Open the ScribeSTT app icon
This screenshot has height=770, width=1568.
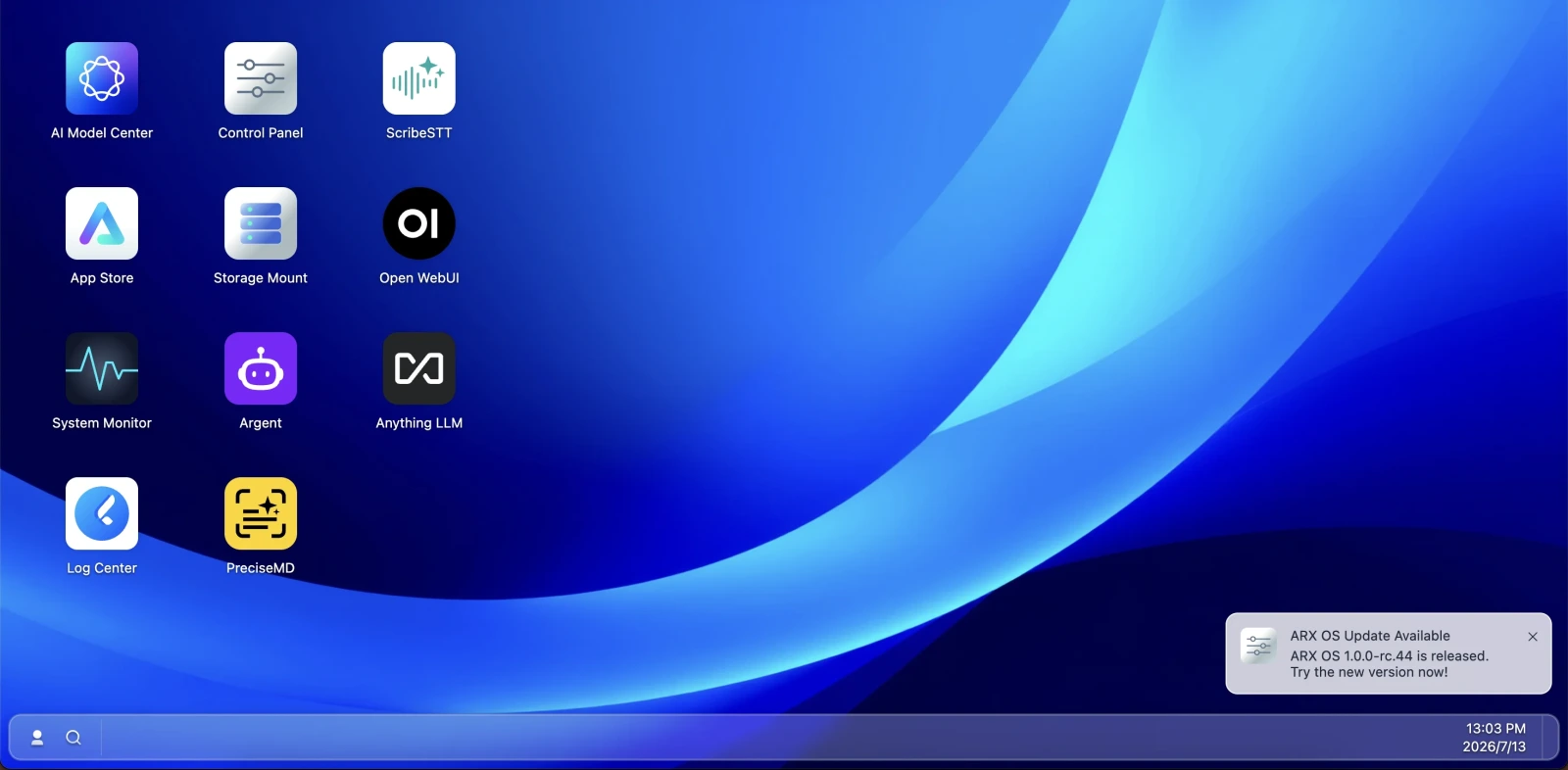(x=419, y=78)
